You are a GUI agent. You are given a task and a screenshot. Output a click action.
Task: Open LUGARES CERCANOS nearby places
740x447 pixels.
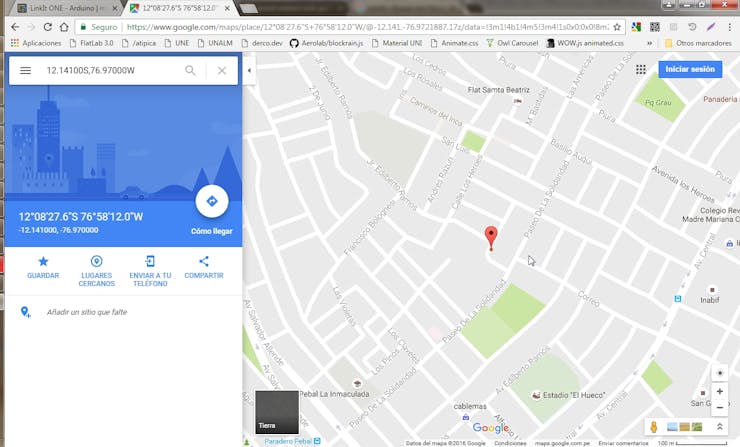pos(96,271)
